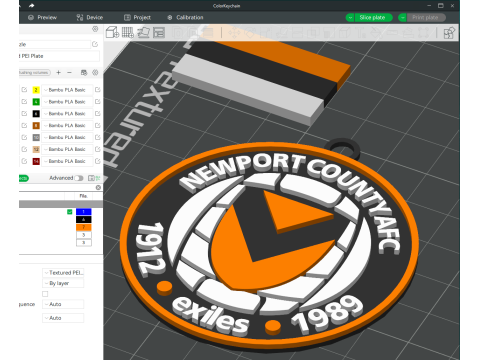Switch to the Calibration tab
480x360 pixels.
pos(185,17)
